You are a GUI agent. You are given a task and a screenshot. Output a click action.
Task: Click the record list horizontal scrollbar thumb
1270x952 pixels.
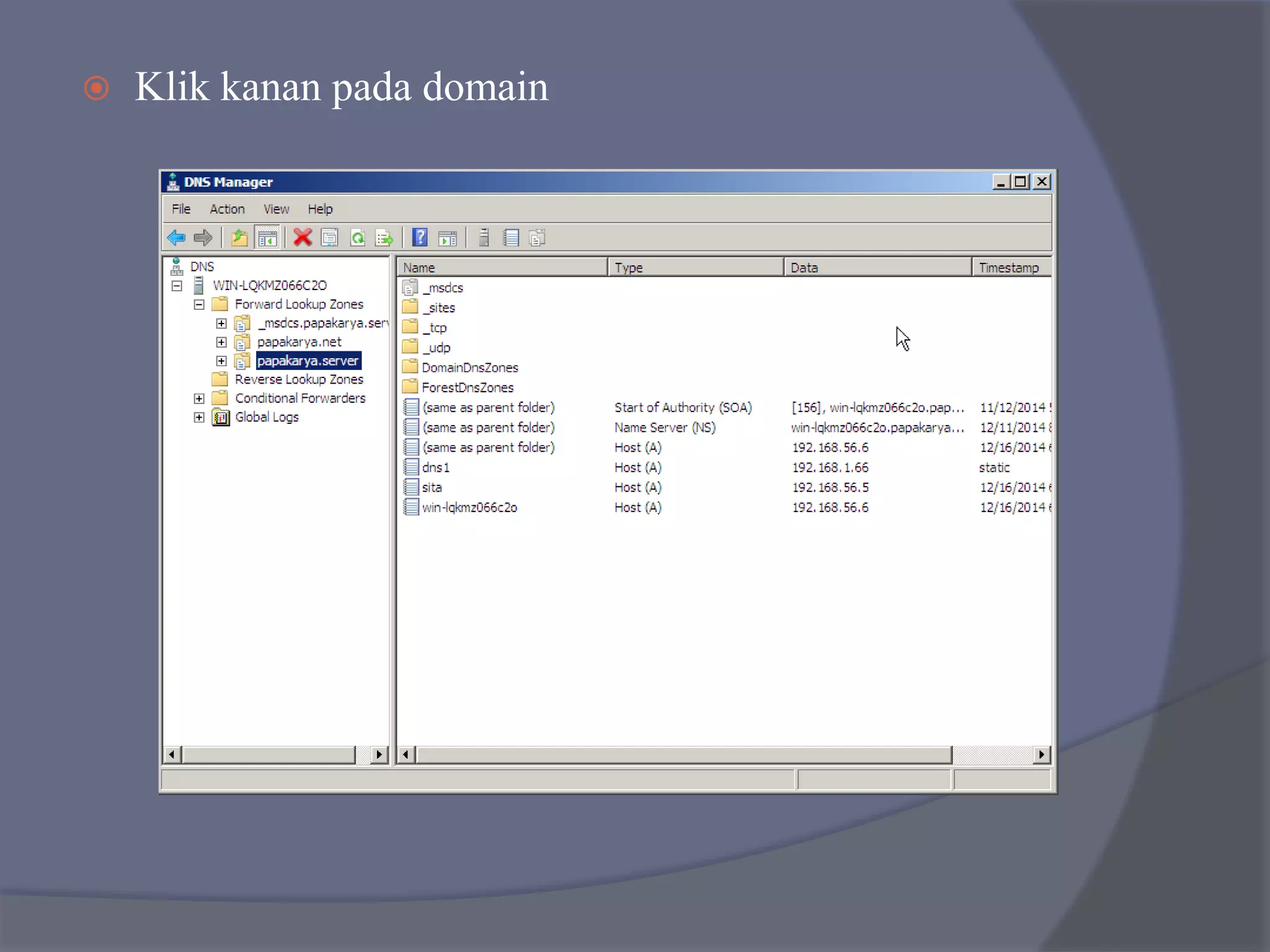(684, 754)
